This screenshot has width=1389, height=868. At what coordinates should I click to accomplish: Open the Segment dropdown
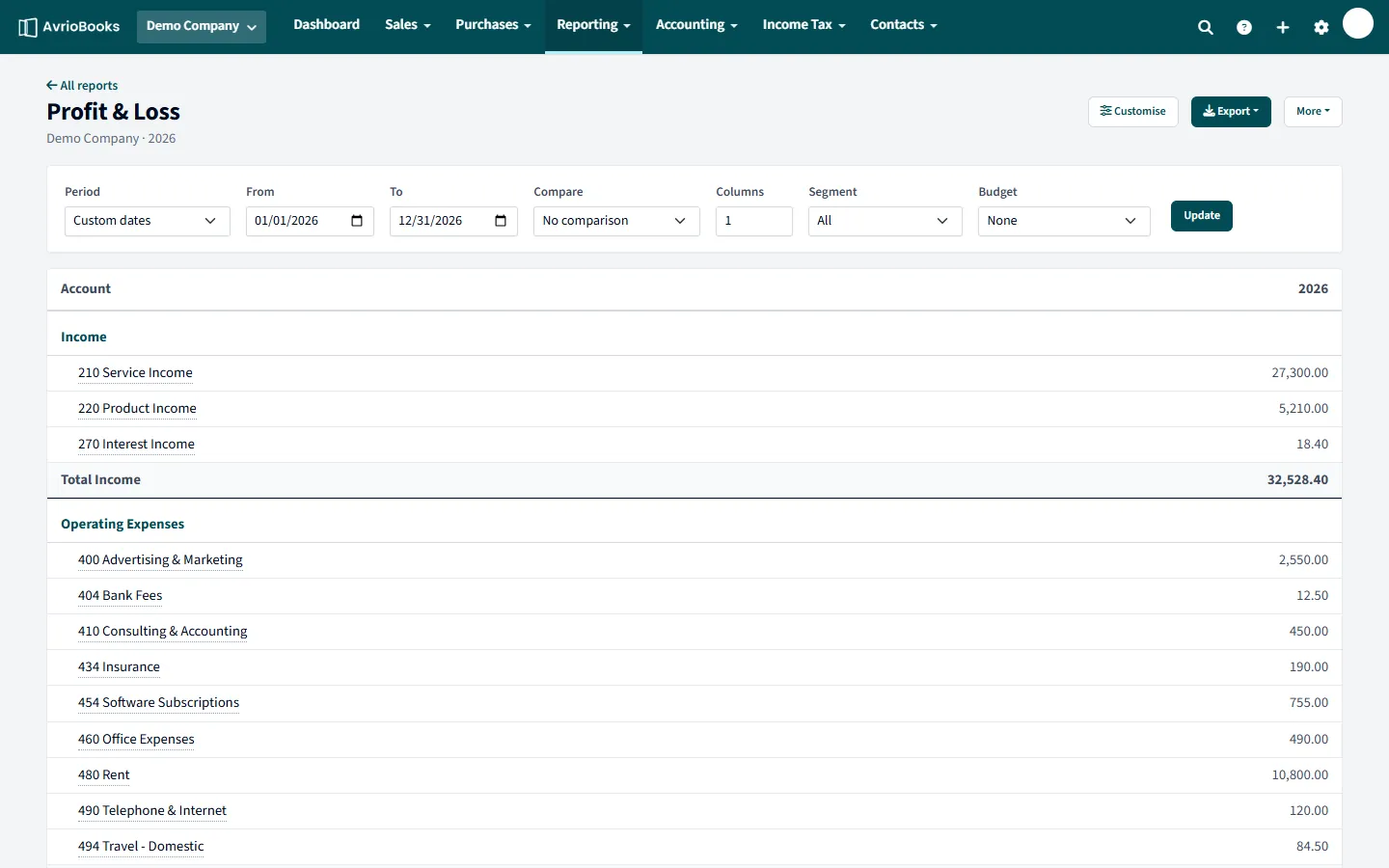(x=885, y=221)
